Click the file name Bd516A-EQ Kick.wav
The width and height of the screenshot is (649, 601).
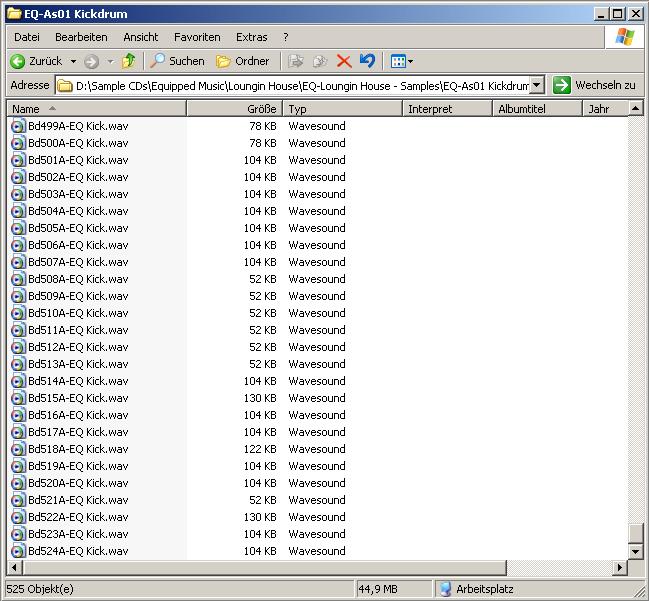78,415
